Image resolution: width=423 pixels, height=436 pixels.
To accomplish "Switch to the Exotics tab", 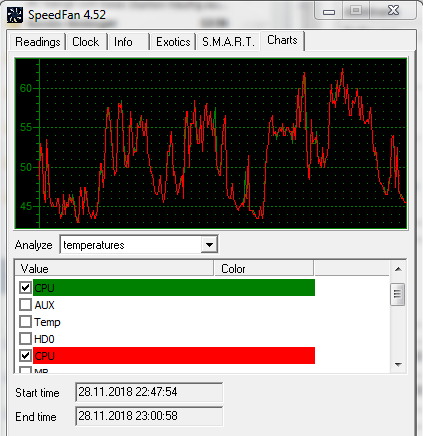I will (173, 42).
